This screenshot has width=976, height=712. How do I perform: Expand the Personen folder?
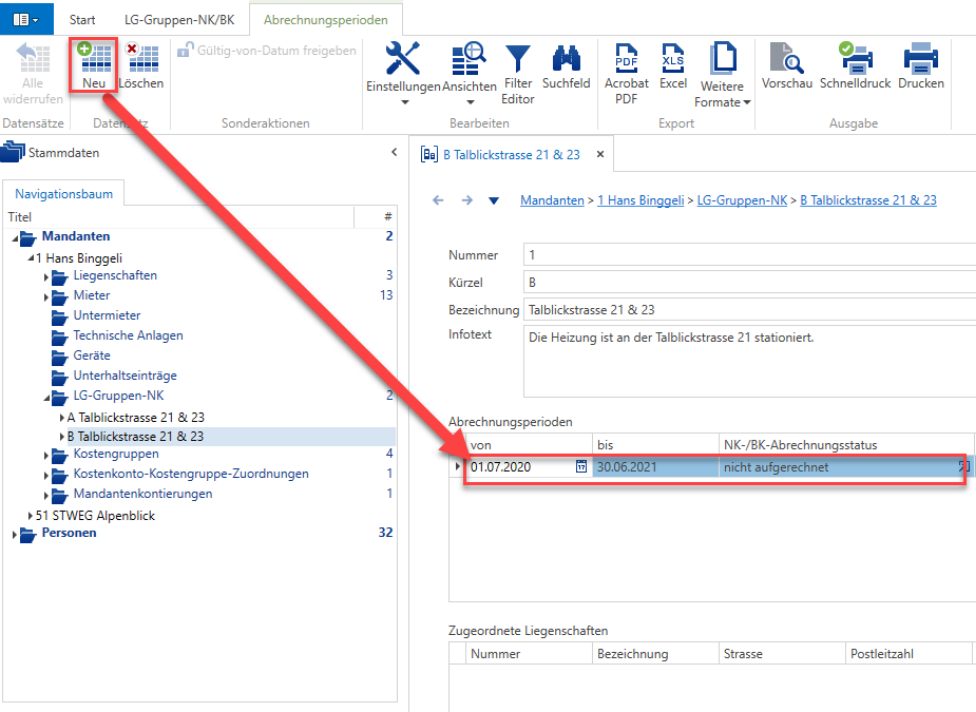14,534
